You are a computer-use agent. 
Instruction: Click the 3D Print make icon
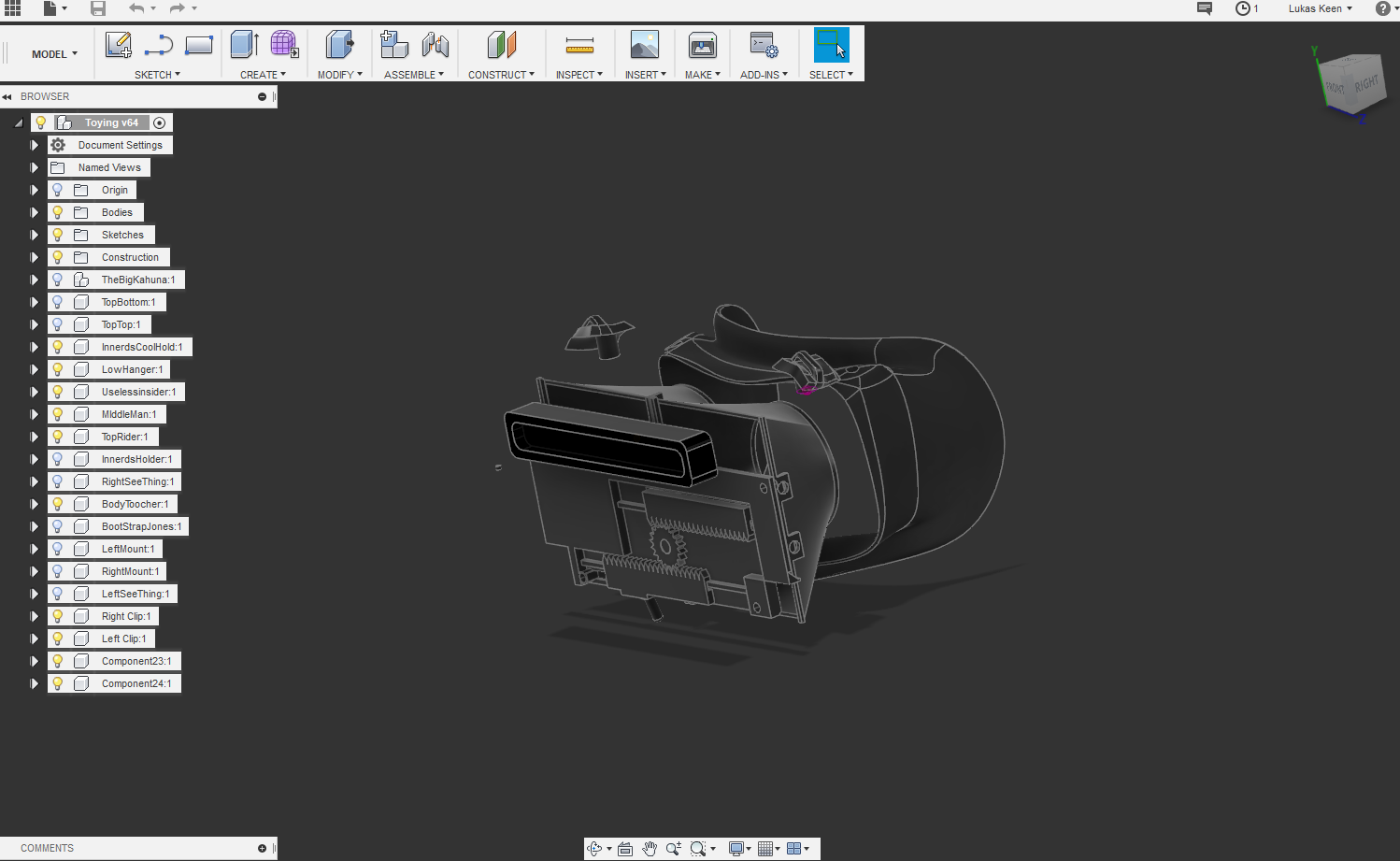[702, 45]
